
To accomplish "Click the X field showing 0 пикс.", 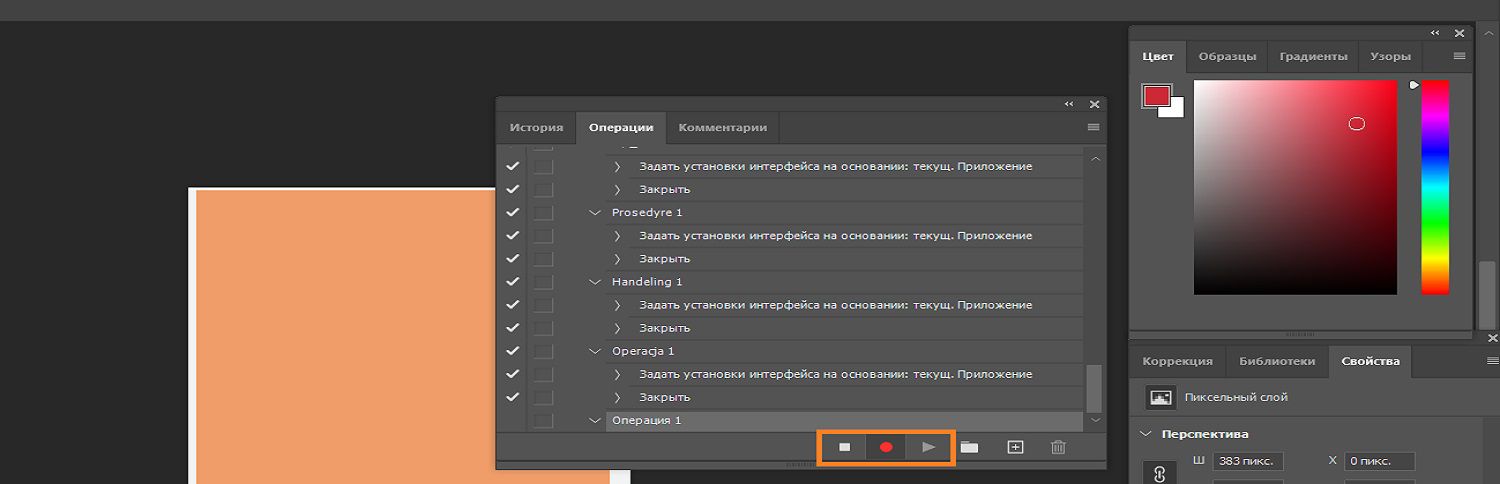I will 1380,461.
